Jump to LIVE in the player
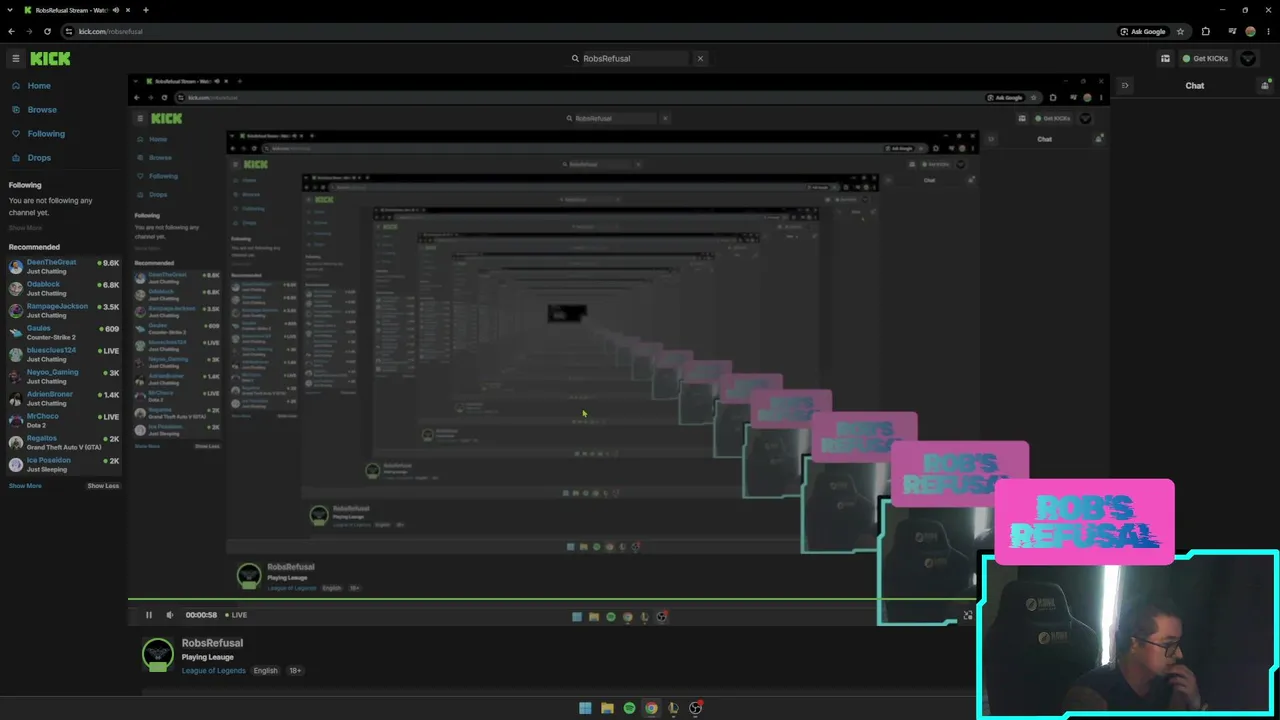This screenshot has height=720, width=1280. pos(236,615)
